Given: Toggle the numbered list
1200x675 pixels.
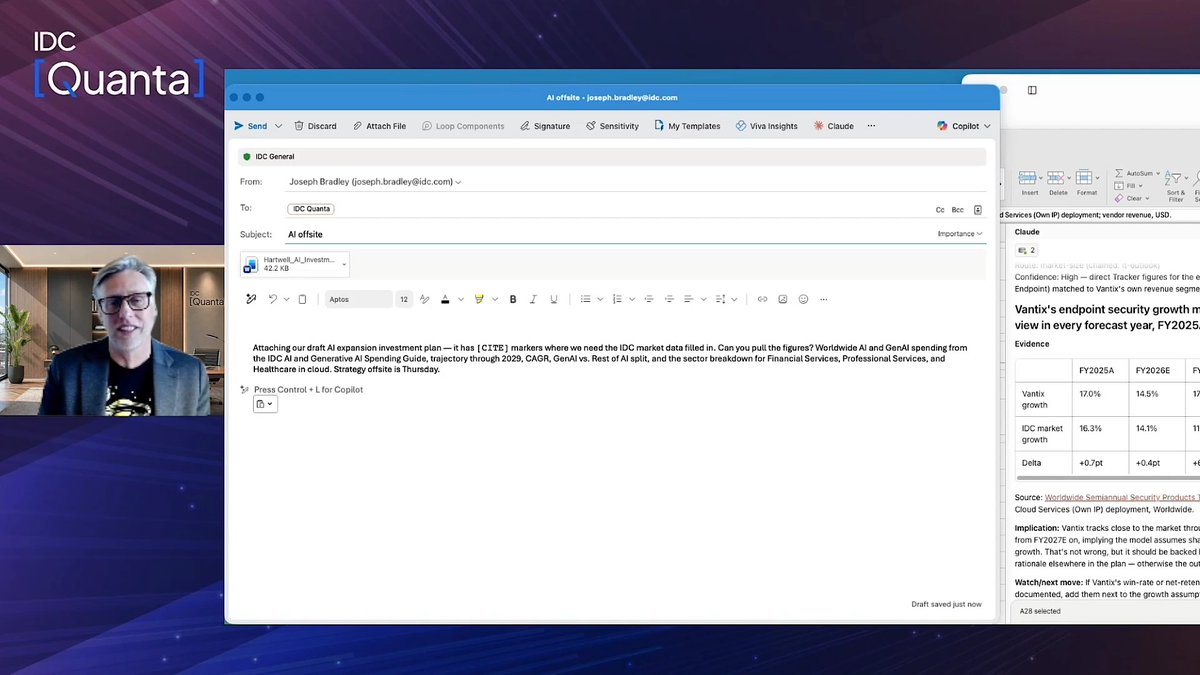Looking at the screenshot, I should (617, 299).
